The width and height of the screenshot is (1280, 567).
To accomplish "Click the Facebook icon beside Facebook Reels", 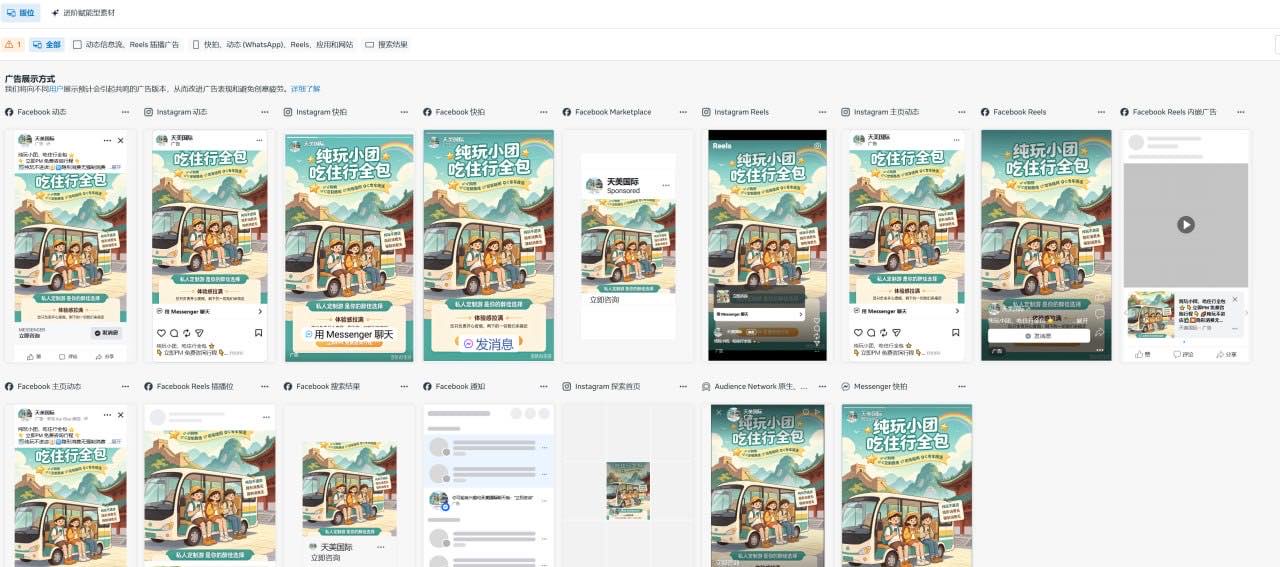I will coord(985,112).
